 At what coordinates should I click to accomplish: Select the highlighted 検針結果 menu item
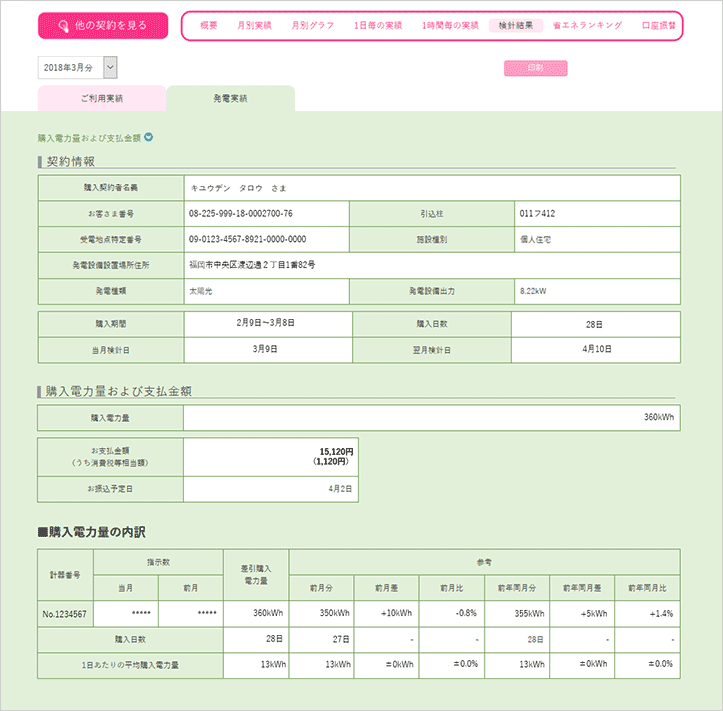[x=516, y=25]
